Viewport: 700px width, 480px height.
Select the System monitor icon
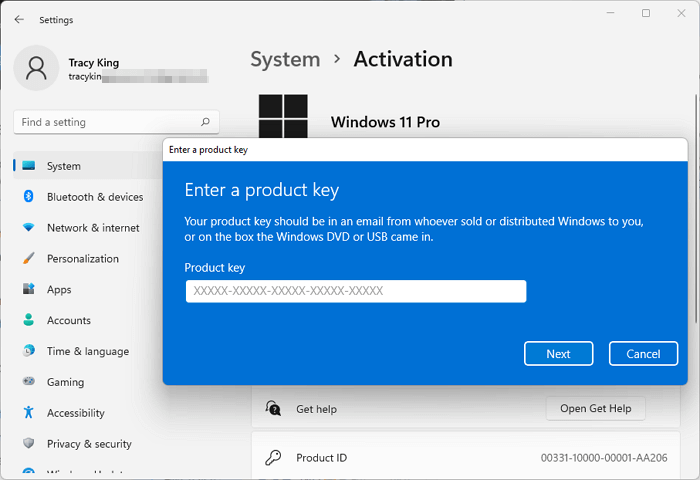tap(29, 166)
